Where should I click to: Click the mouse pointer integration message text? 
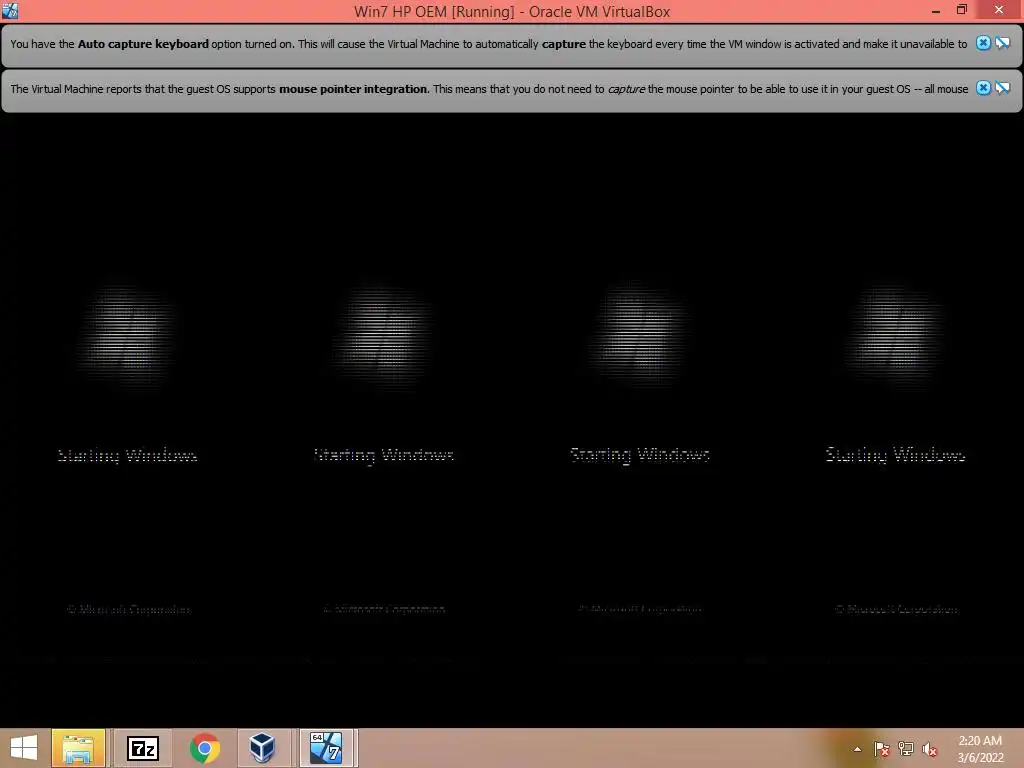489,89
